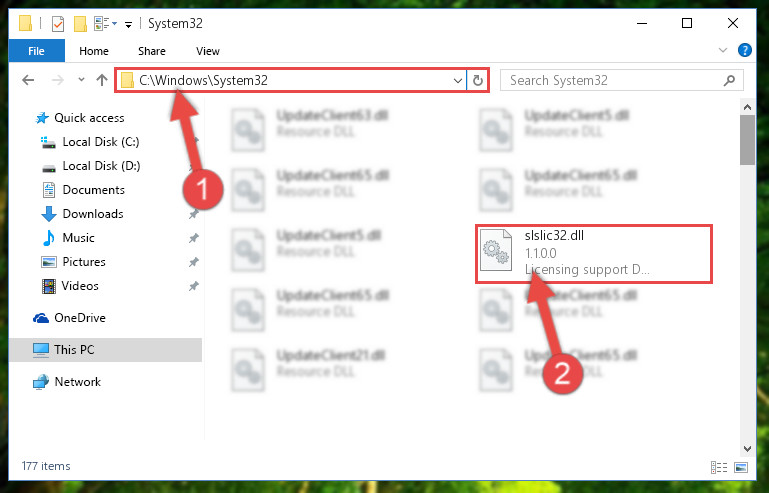Unpin Downloads from Quick access
This screenshot has height=493, width=769.
[x=194, y=214]
